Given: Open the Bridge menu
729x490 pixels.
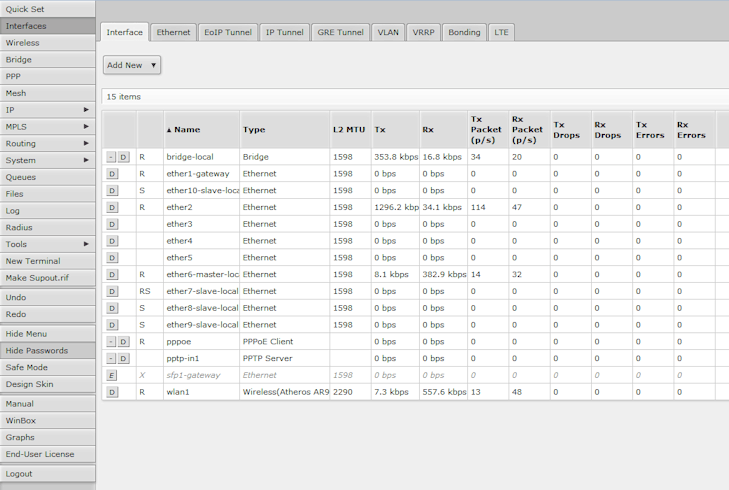Looking at the screenshot, I should (x=47, y=60).
